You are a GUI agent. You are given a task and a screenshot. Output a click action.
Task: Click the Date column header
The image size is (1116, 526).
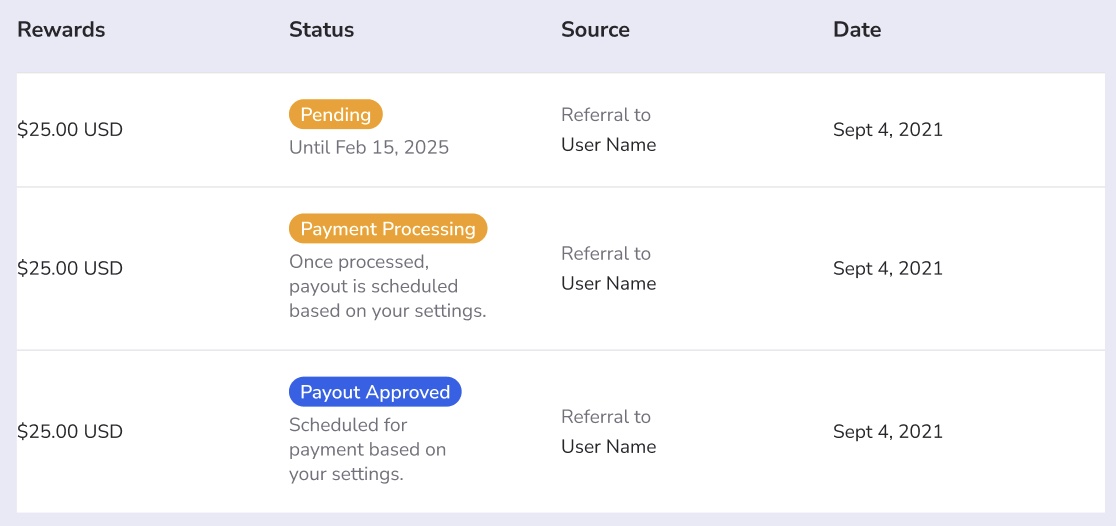click(x=857, y=30)
